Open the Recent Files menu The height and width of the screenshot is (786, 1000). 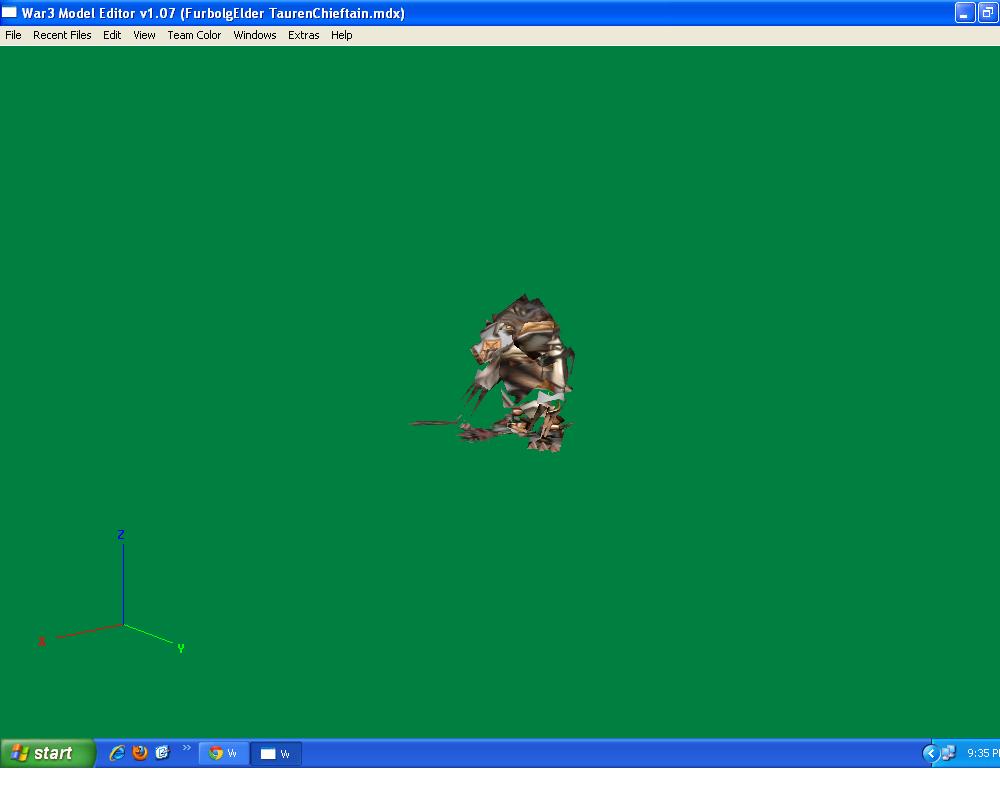point(62,36)
